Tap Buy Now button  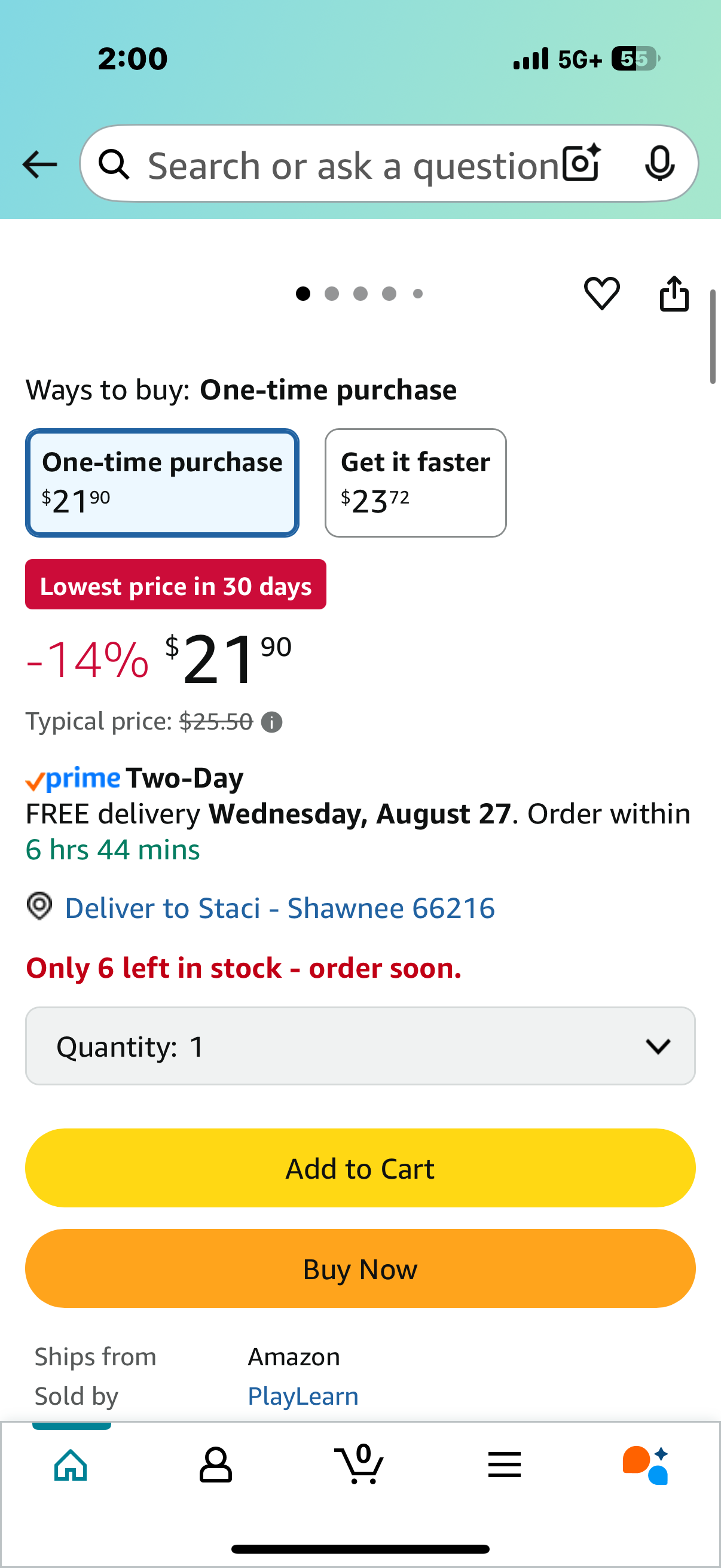coord(360,1268)
